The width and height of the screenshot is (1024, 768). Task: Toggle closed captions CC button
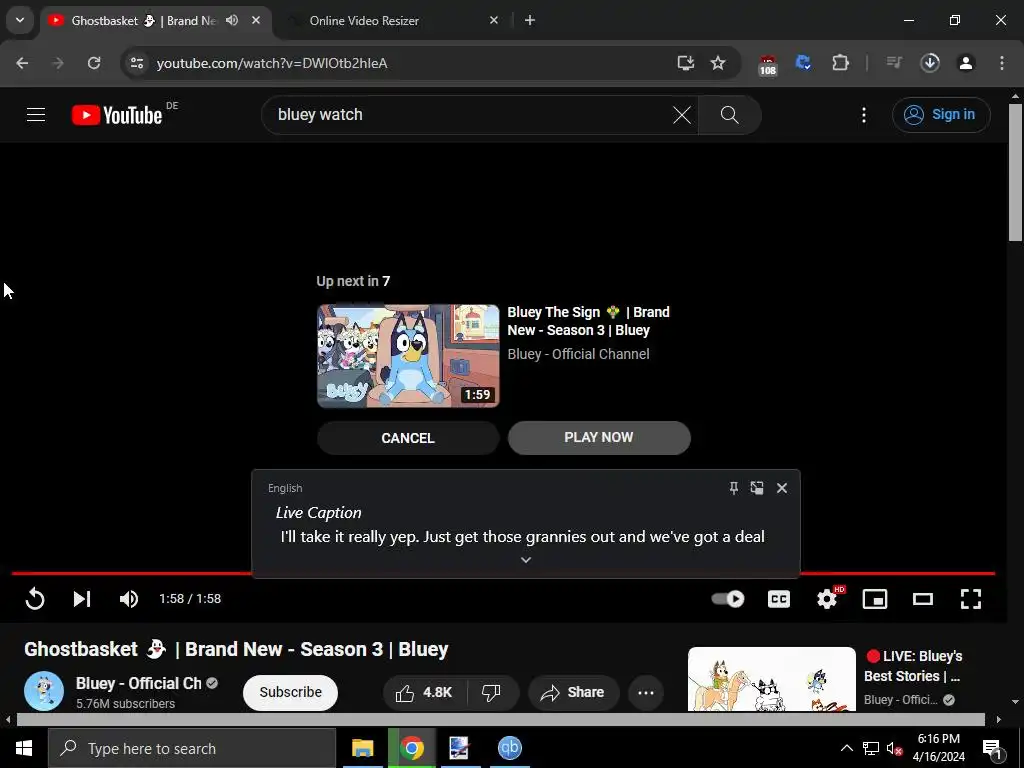pyautogui.click(x=778, y=599)
